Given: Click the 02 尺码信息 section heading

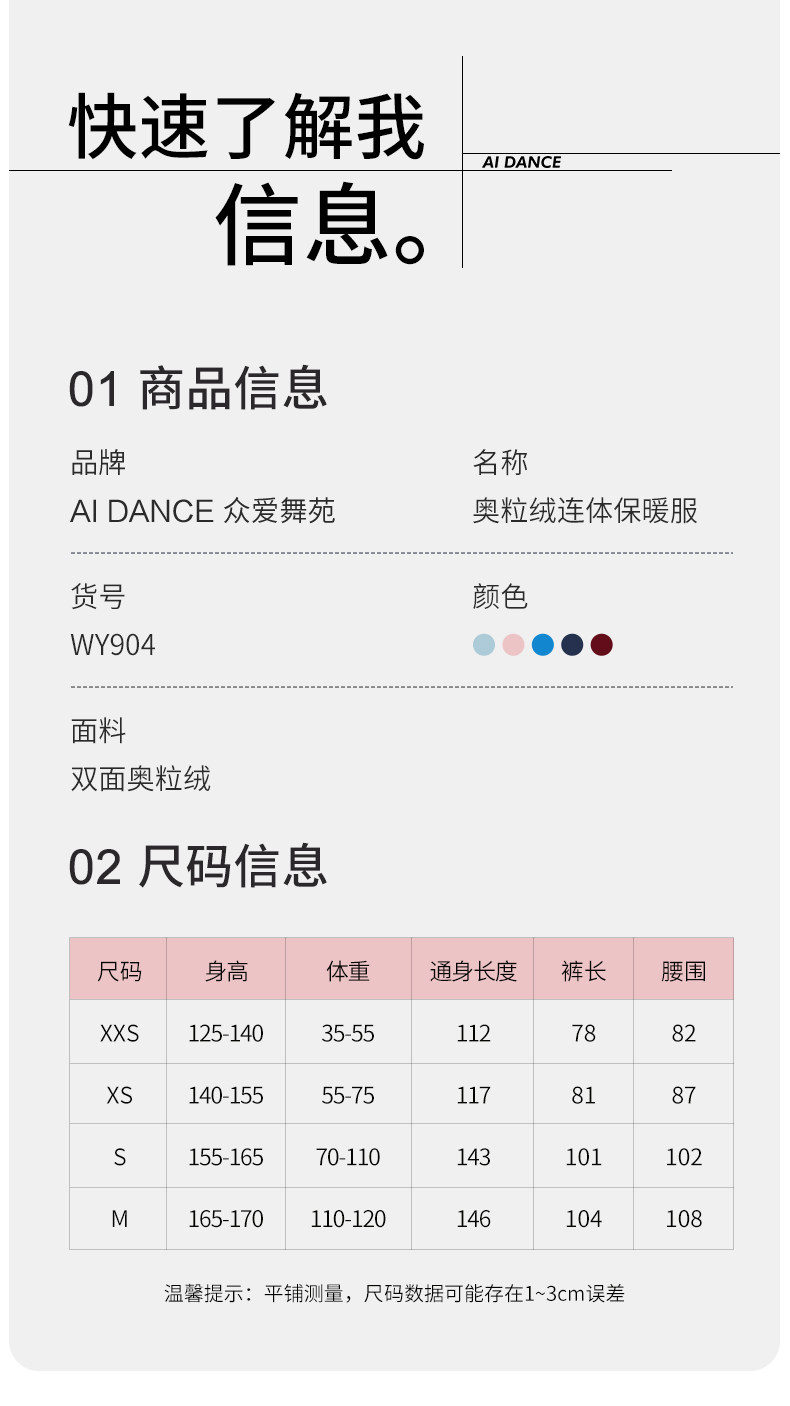Looking at the screenshot, I should tap(198, 866).
